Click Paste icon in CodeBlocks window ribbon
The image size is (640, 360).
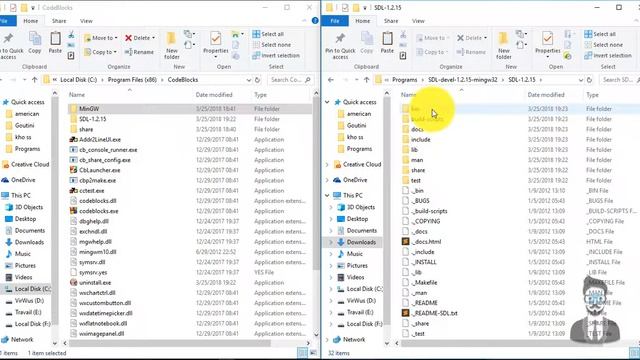[x=55, y=43]
